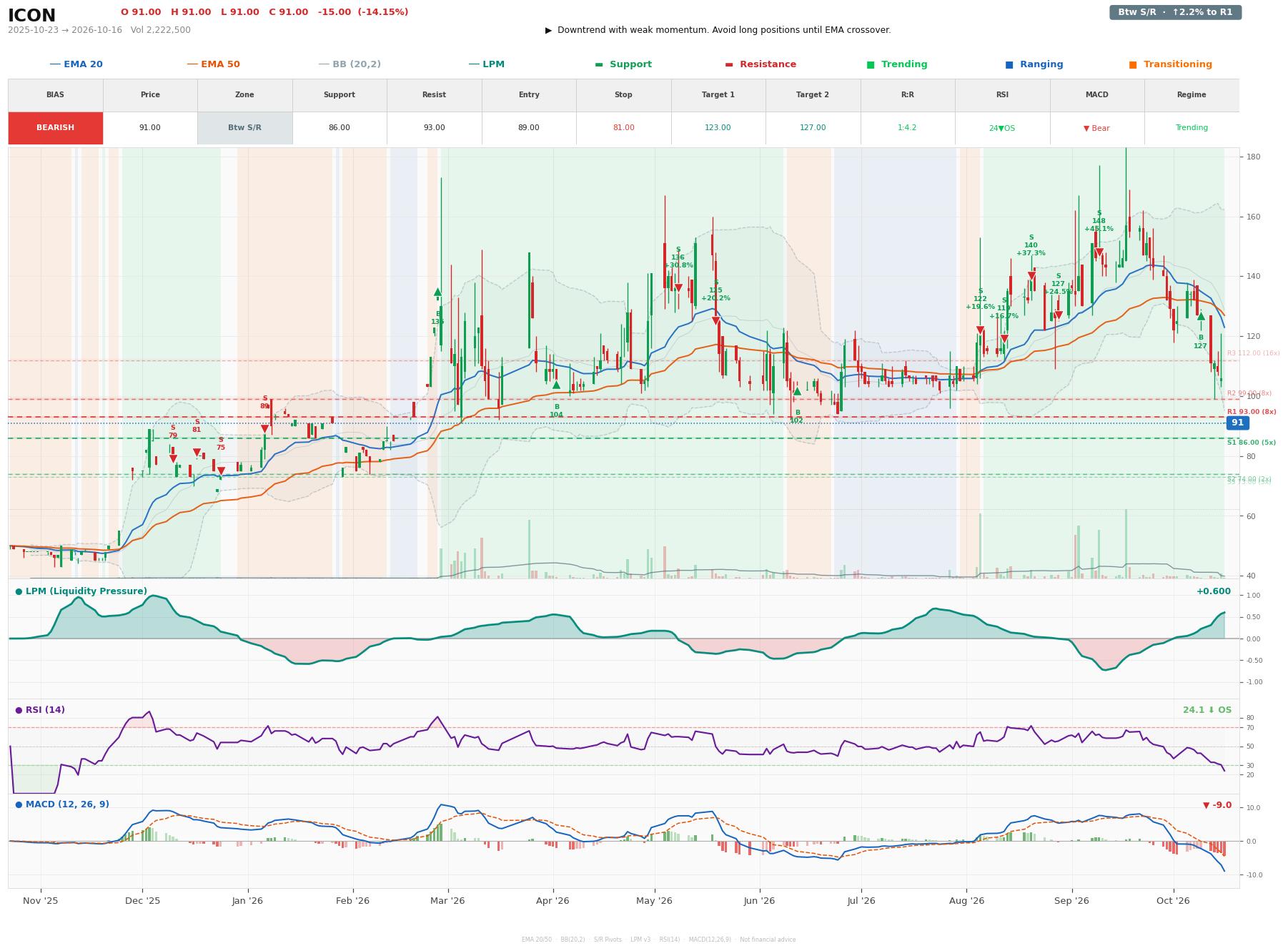The image size is (1288, 951).
Task: Click the Stop value 81.00
Action: pyautogui.click(x=623, y=128)
